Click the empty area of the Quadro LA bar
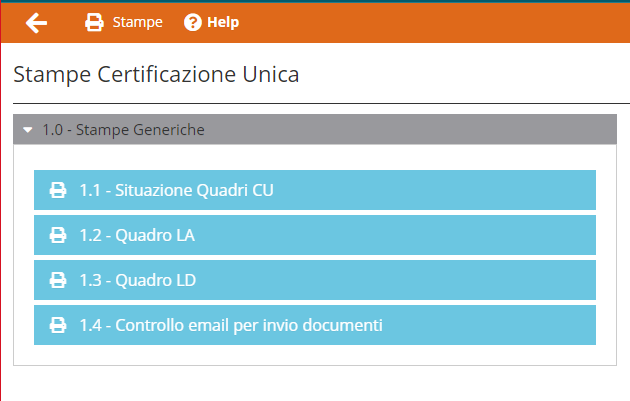This screenshot has height=401, width=630. tap(402, 235)
